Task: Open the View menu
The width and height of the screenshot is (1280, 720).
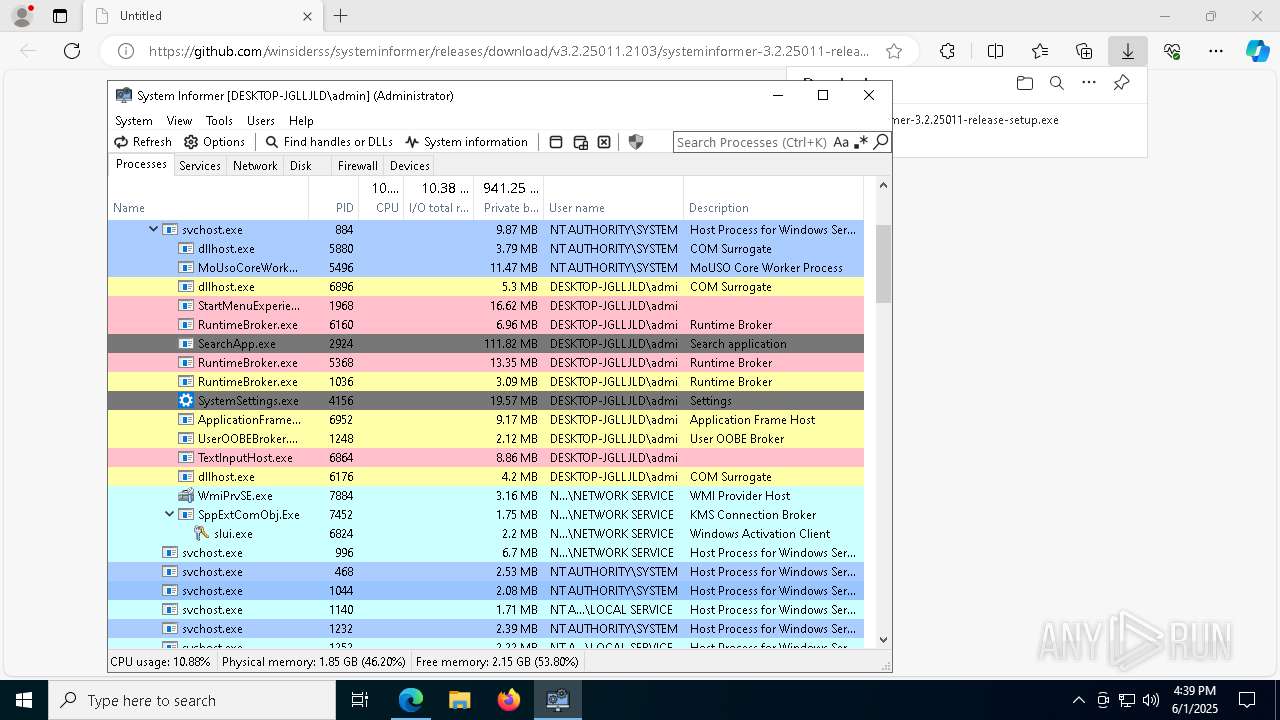Action: [179, 120]
